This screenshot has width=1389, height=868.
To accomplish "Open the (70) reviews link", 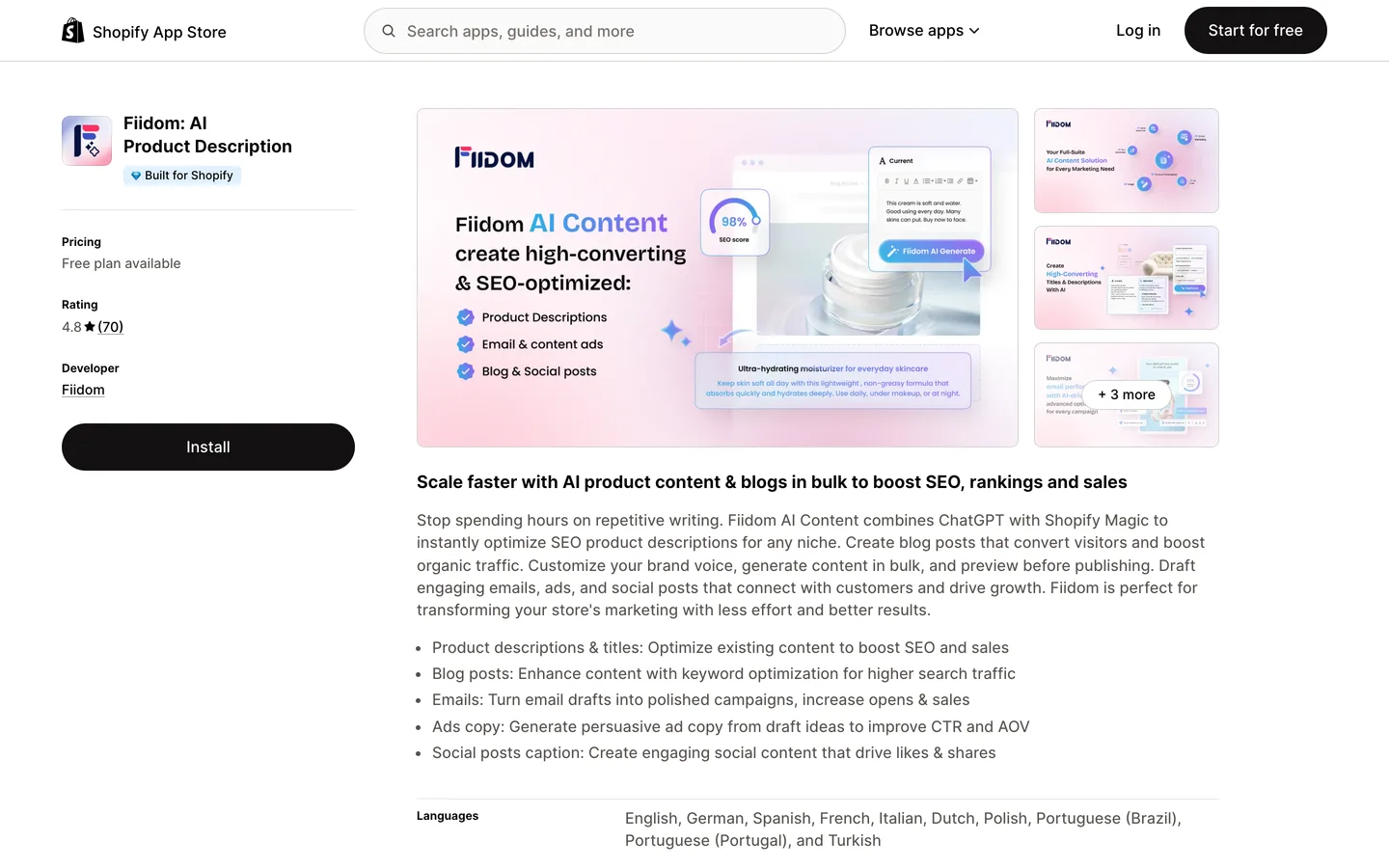I will [111, 327].
